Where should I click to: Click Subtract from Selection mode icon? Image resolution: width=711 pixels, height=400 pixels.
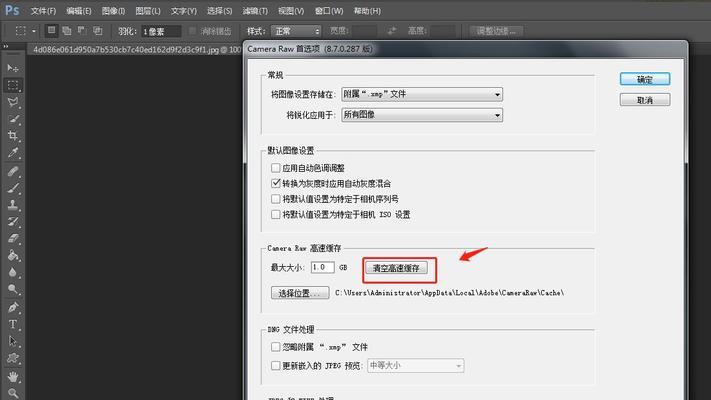tap(82, 31)
